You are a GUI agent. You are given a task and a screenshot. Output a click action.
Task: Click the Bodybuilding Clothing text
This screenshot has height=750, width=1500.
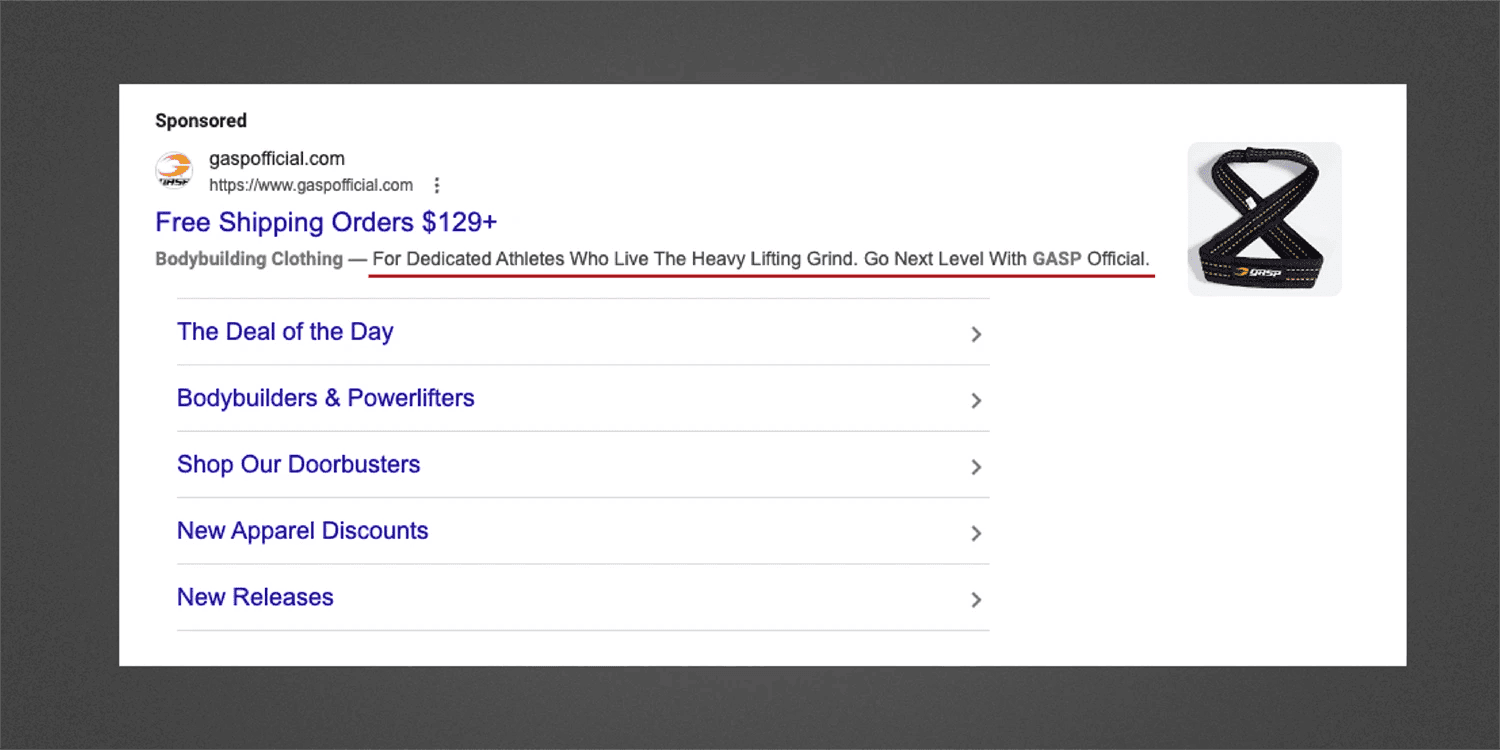click(x=249, y=259)
